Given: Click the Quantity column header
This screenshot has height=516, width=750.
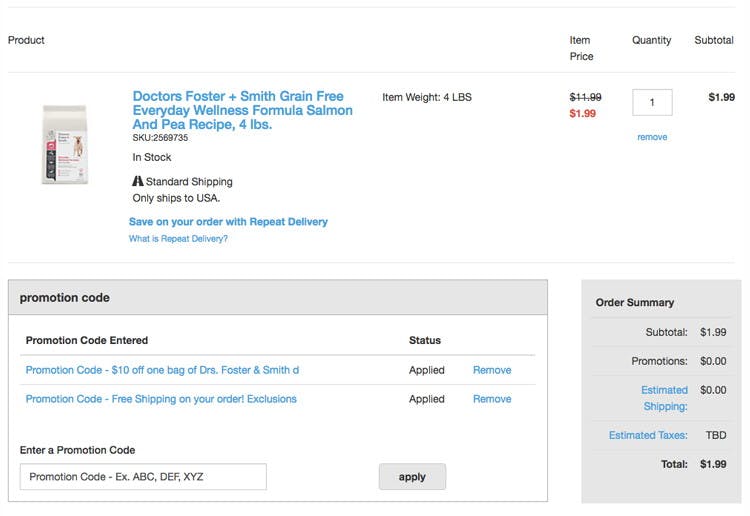Looking at the screenshot, I should coord(651,40).
